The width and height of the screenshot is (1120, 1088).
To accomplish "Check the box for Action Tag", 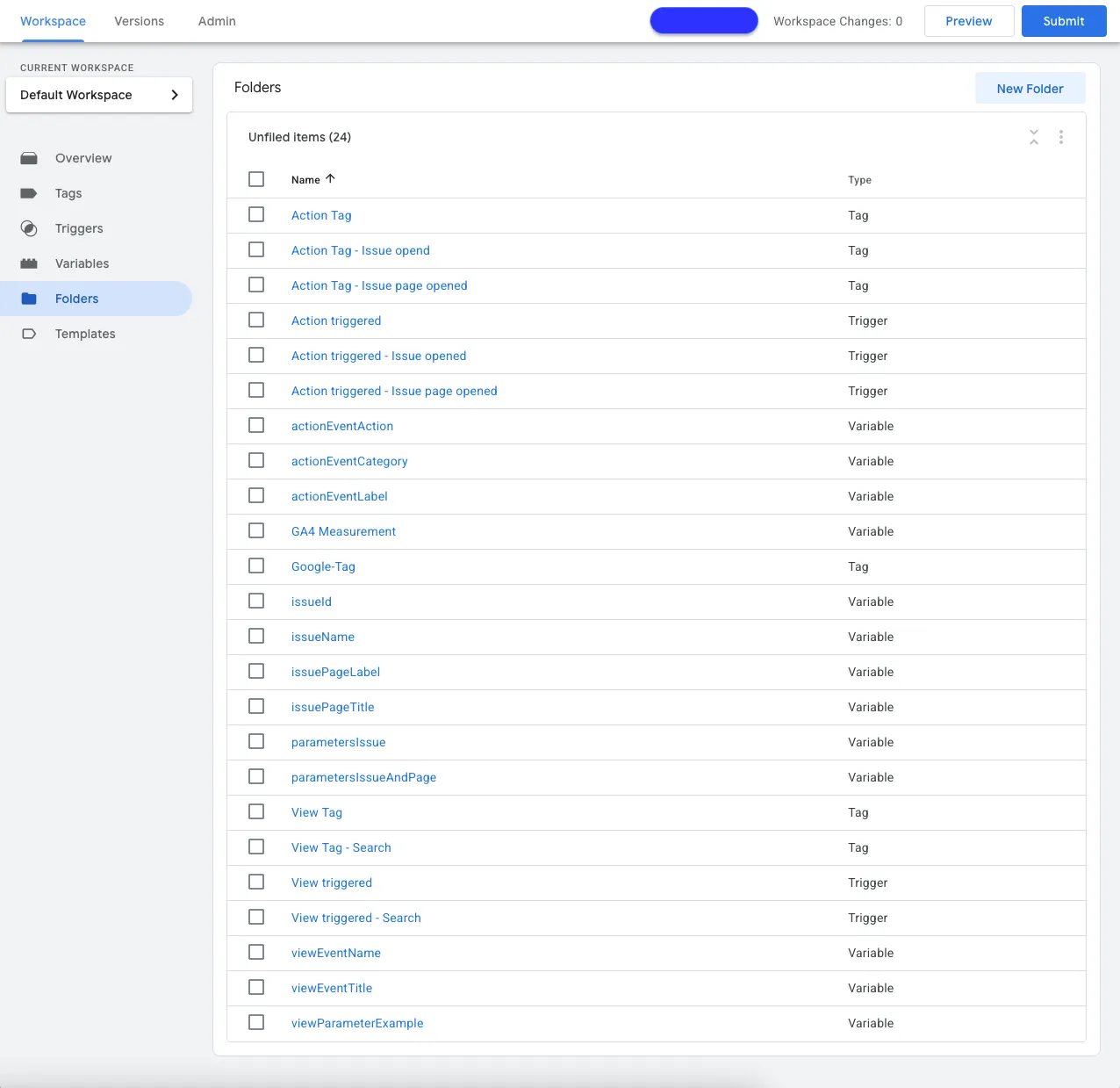I will point(256,214).
